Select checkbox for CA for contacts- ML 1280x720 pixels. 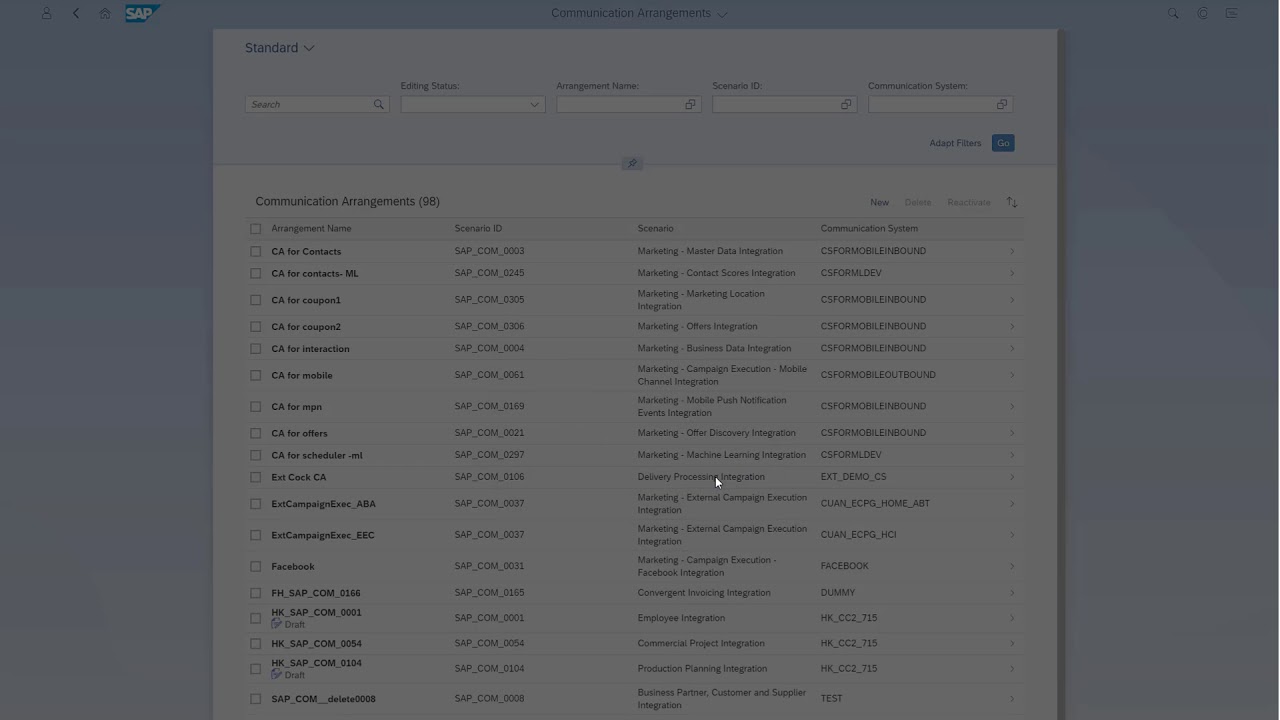(256, 273)
